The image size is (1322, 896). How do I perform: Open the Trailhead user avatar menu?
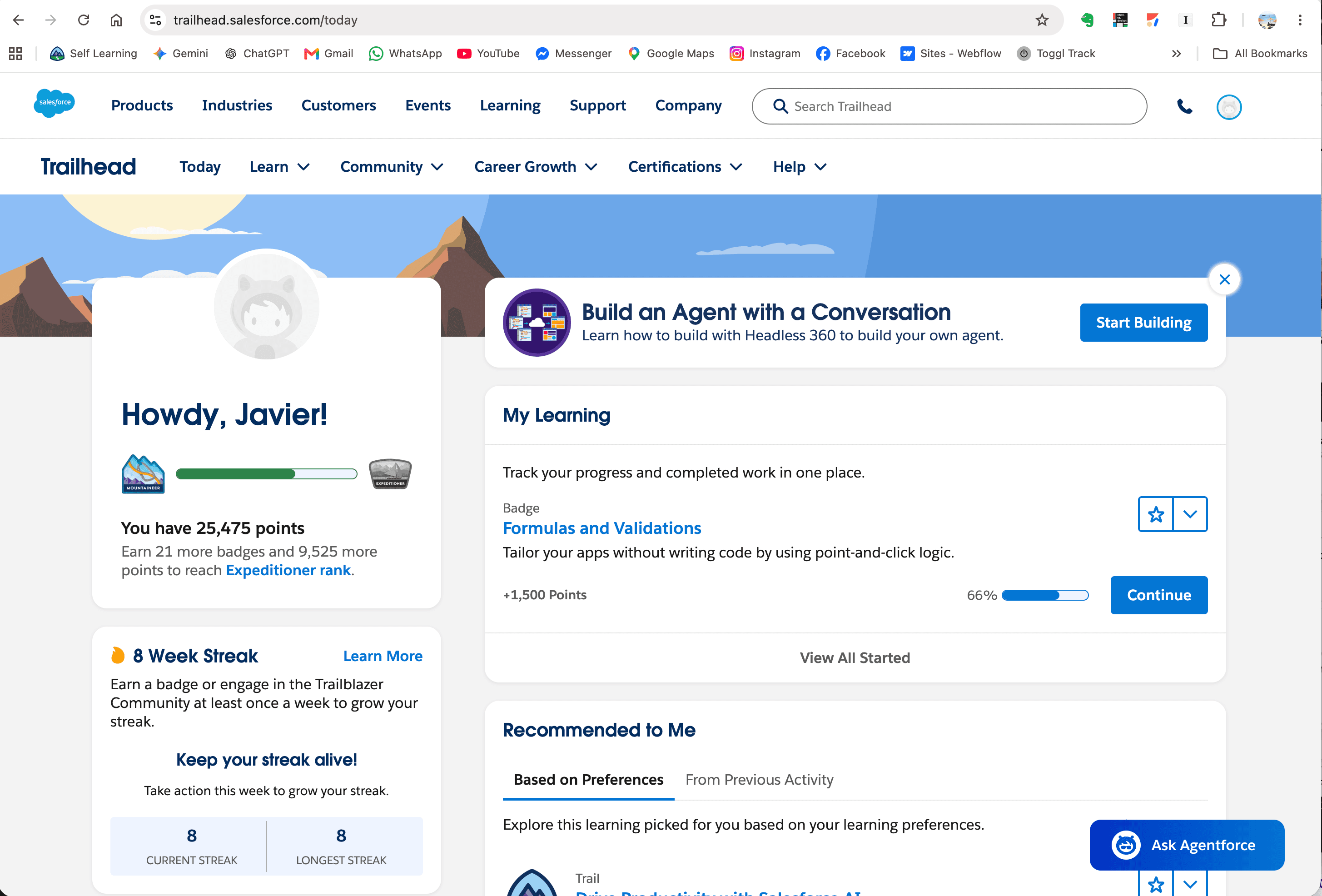(x=1229, y=107)
